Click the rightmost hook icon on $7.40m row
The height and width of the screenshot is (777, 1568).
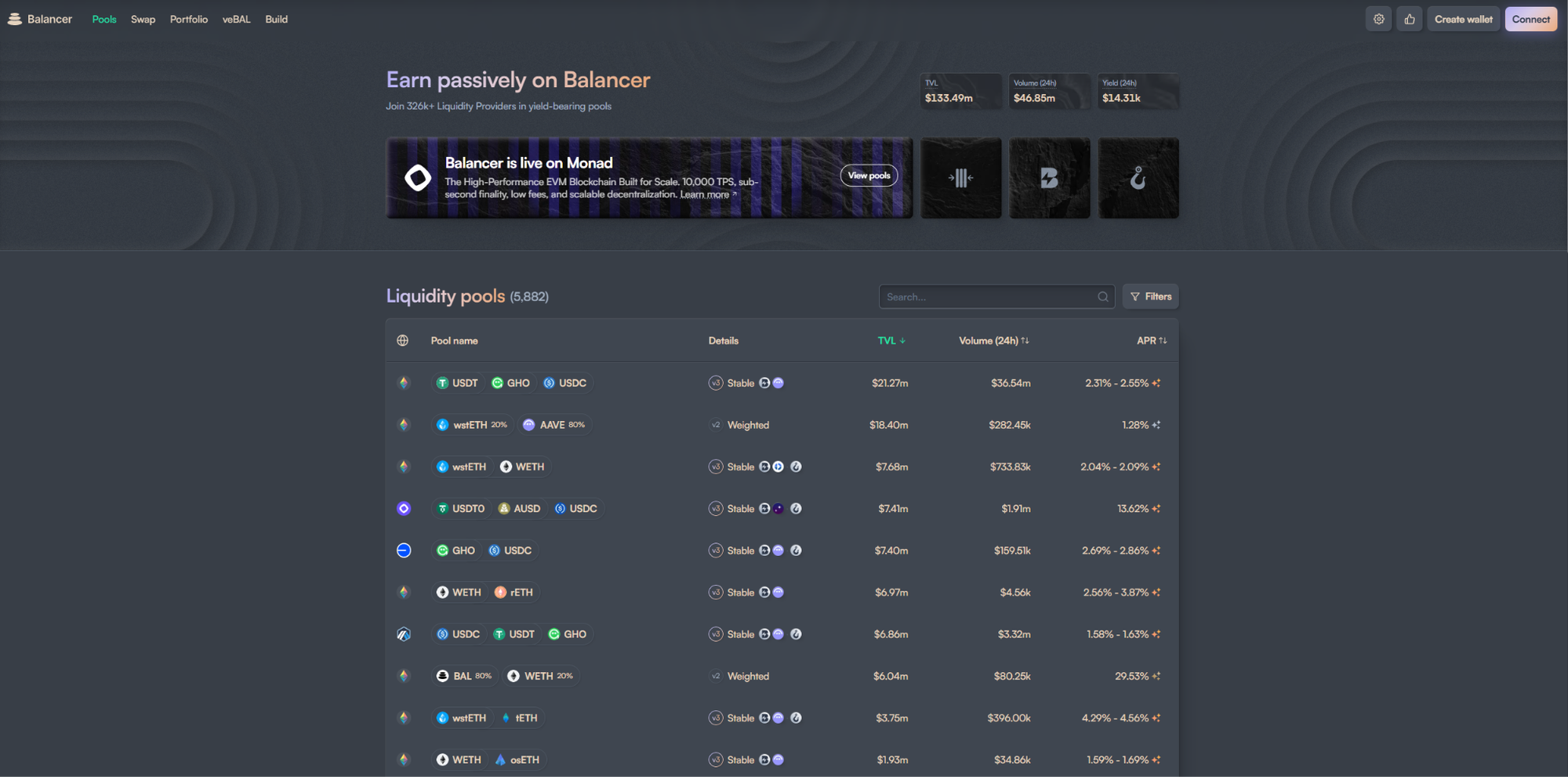tap(796, 550)
